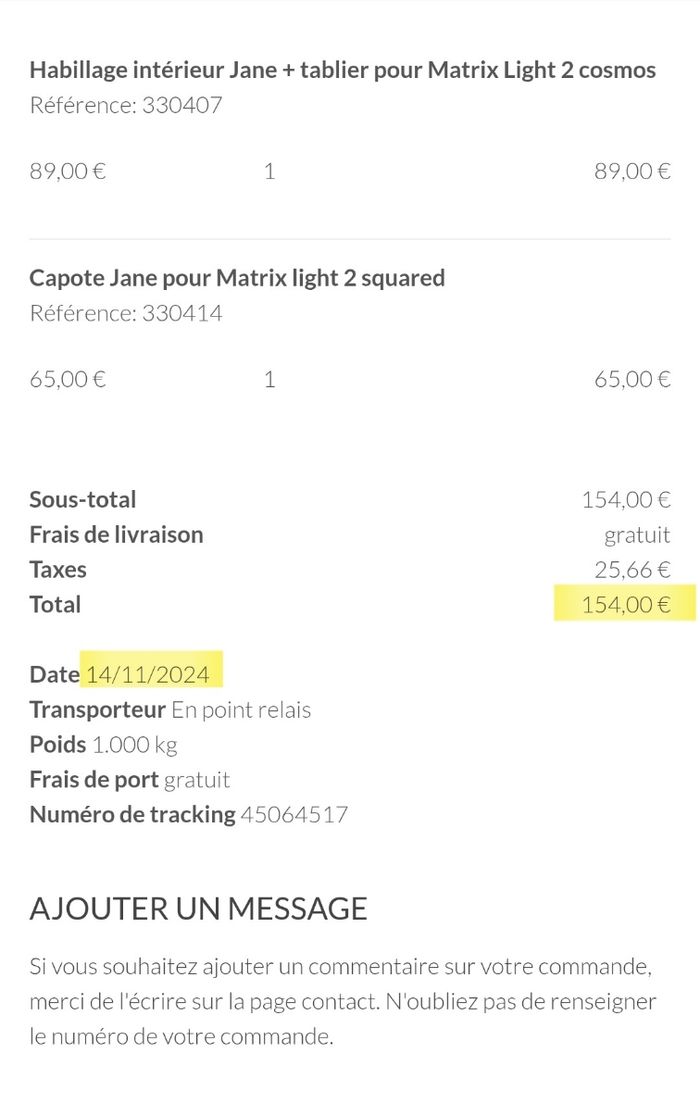Click the highlighted 154,00 € total amount
The image size is (700, 1093).
[625, 605]
